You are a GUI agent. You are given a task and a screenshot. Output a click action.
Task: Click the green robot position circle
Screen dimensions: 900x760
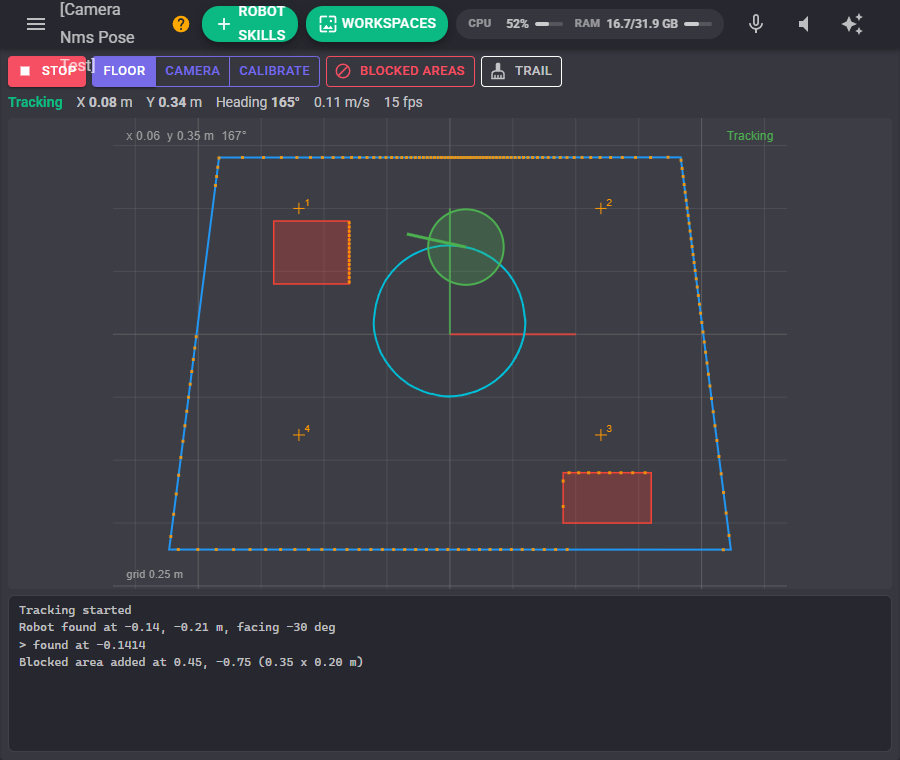click(x=466, y=247)
